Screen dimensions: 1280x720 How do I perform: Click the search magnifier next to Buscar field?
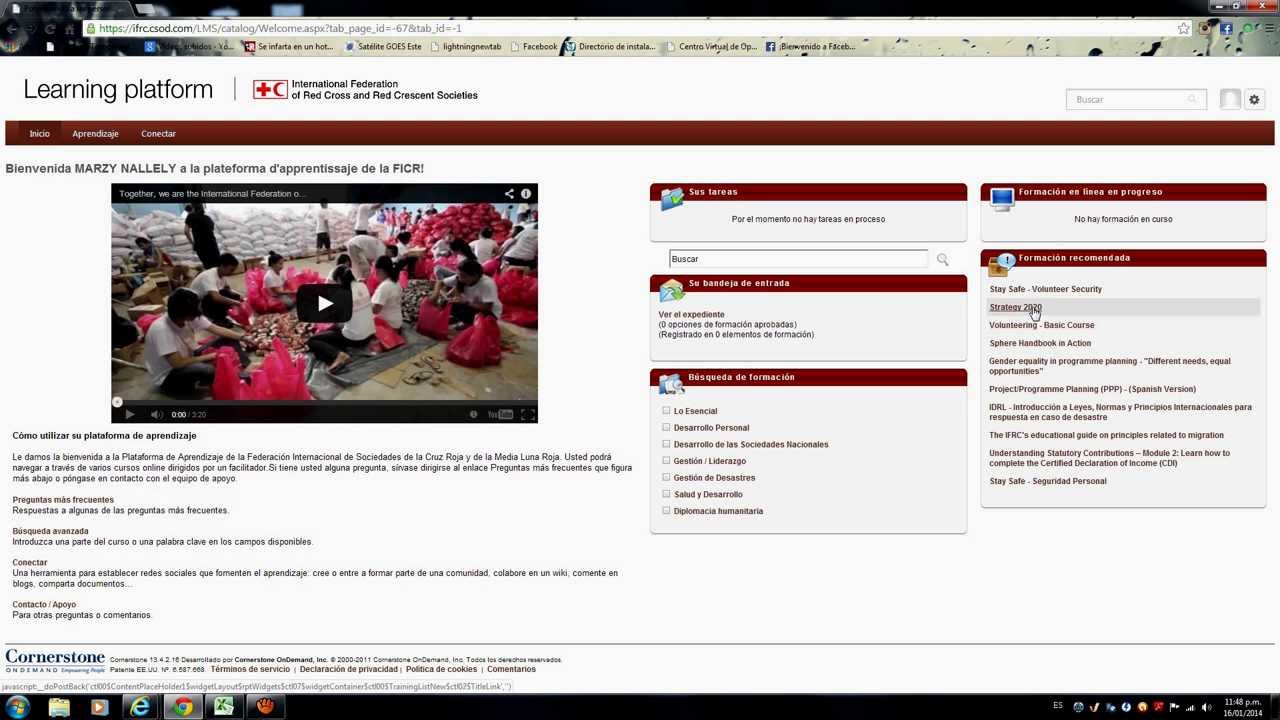tap(942, 259)
